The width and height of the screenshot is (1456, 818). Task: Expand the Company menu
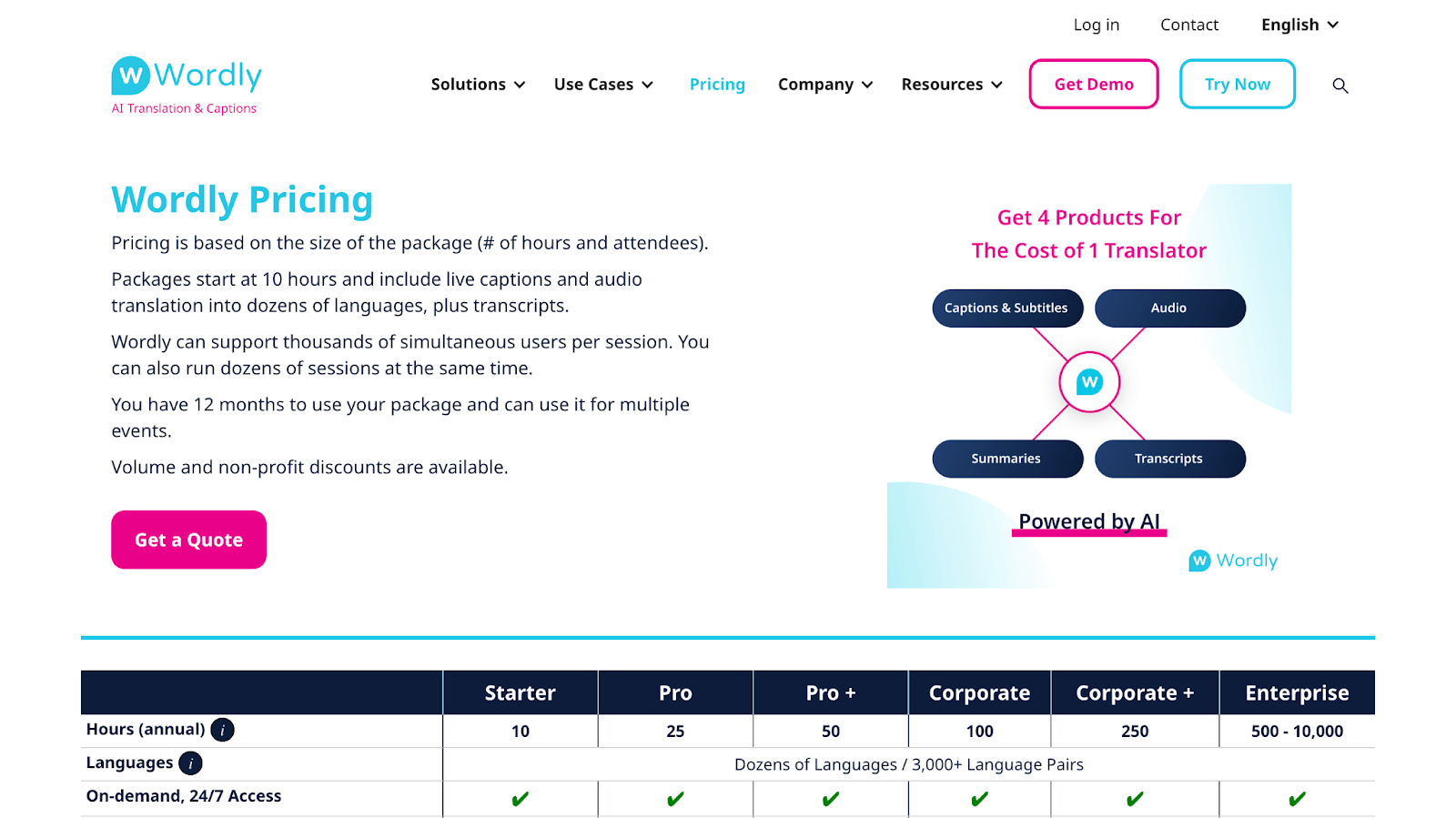pos(825,85)
